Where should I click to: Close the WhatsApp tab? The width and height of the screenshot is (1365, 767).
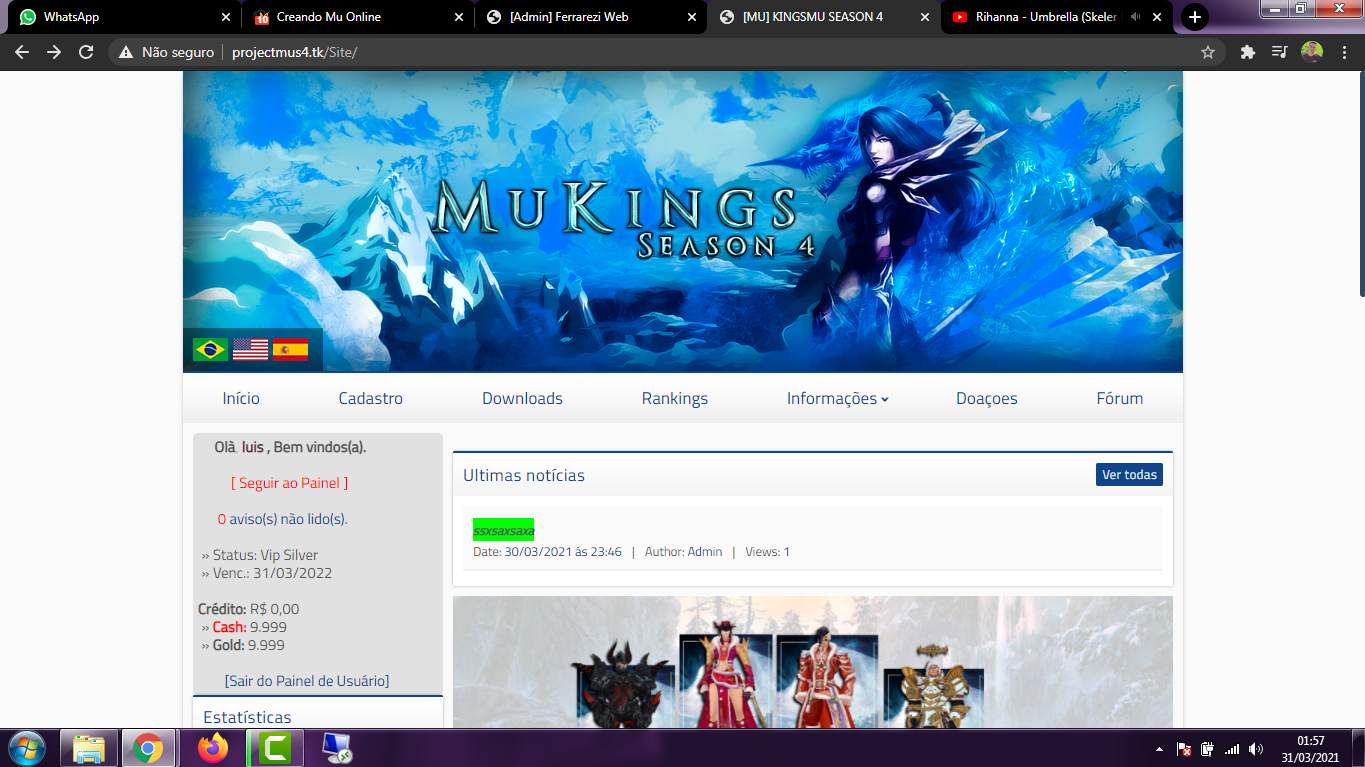coord(226,17)
